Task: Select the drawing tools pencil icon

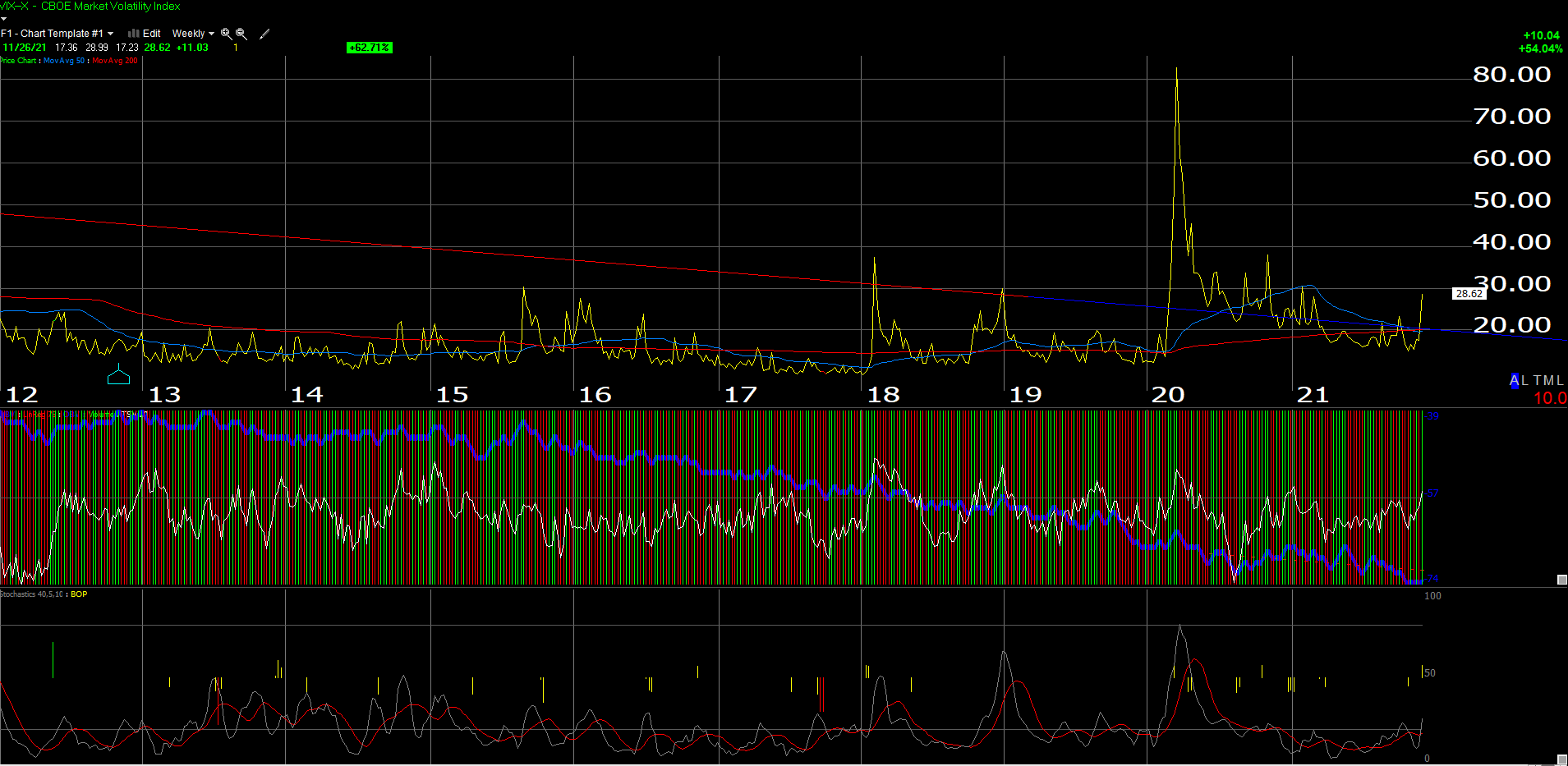Action: [264, 34]
